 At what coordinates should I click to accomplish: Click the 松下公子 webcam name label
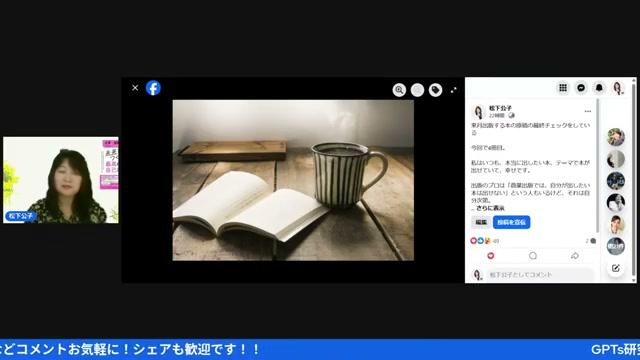(20, 216)
